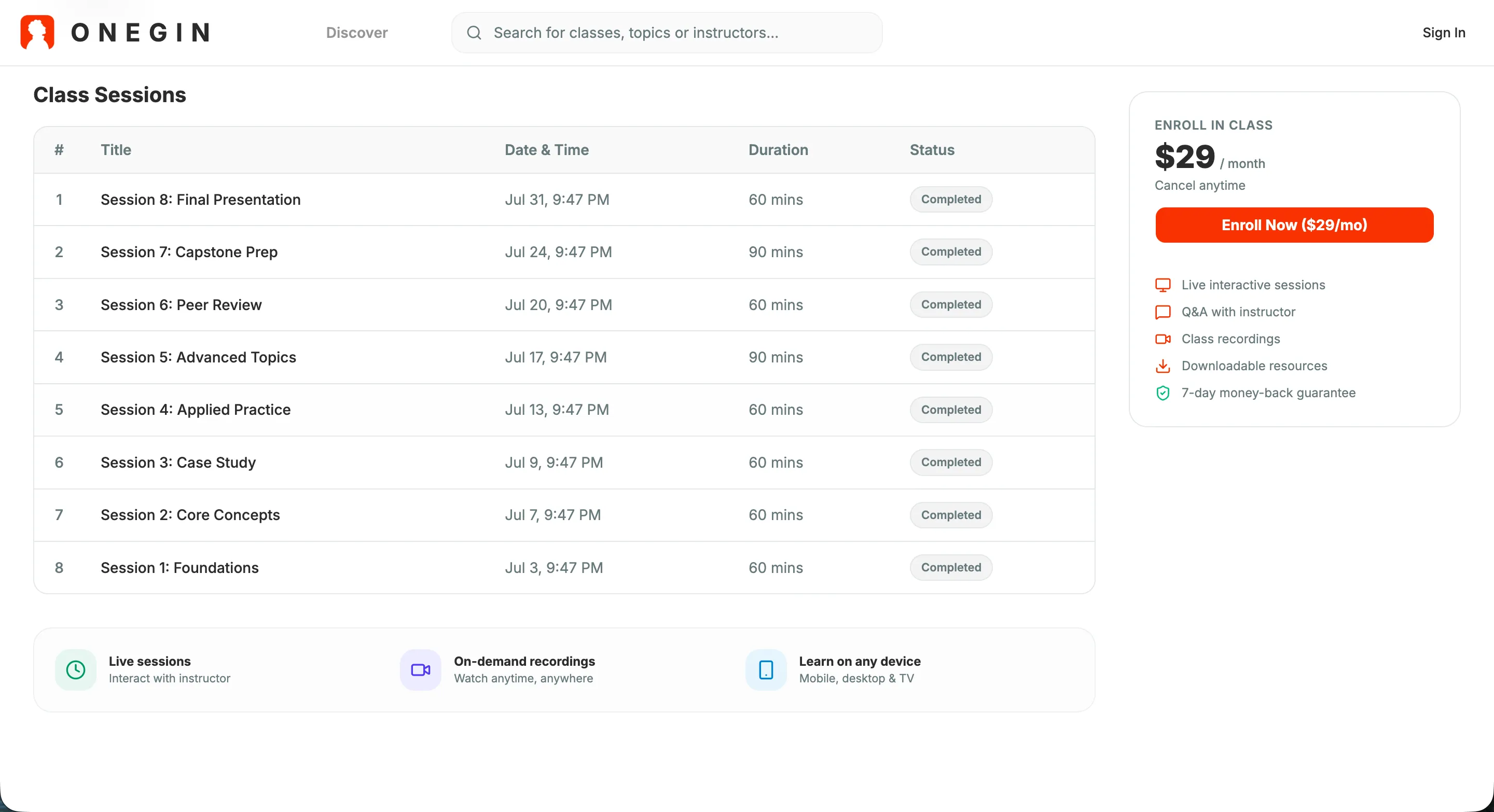Viewport: 1494px width, 812px height.
Task: Select Session 6: Peer Review title
Action: 181,305
